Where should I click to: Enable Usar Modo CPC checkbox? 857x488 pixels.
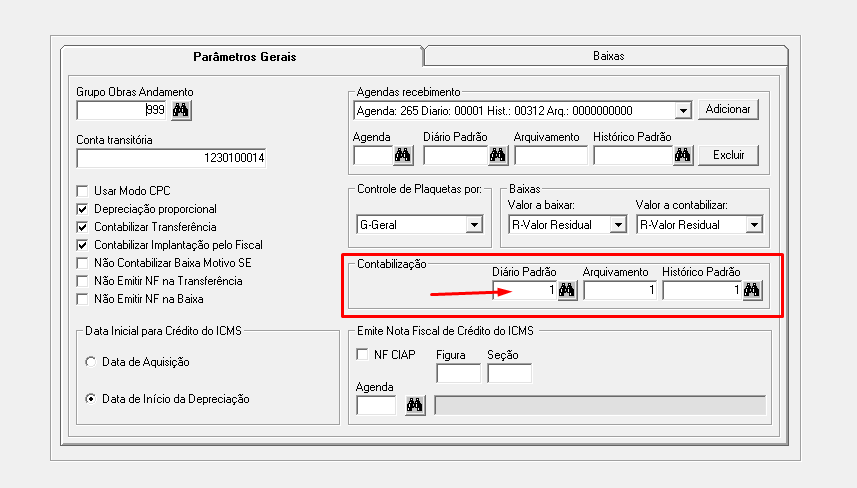[x=83, y=191]
